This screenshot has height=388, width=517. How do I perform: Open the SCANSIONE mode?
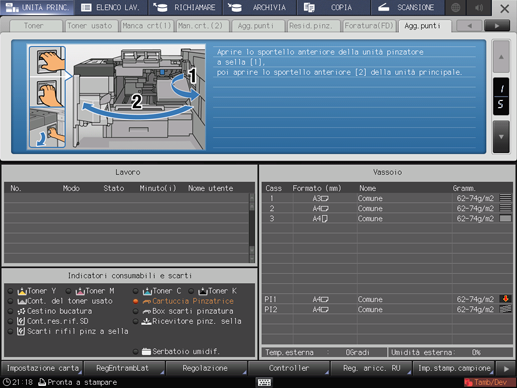407,7
